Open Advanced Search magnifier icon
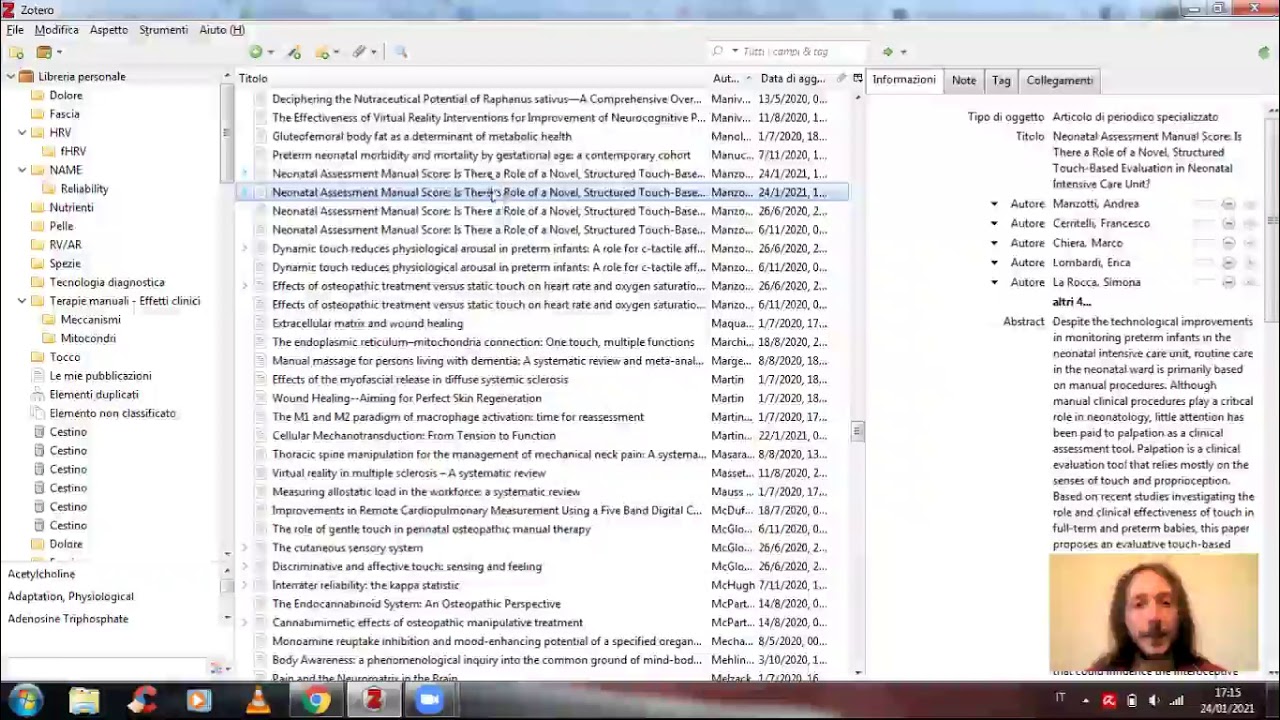The height and width of the screenshot is (720, 1280). click(401, 52)
